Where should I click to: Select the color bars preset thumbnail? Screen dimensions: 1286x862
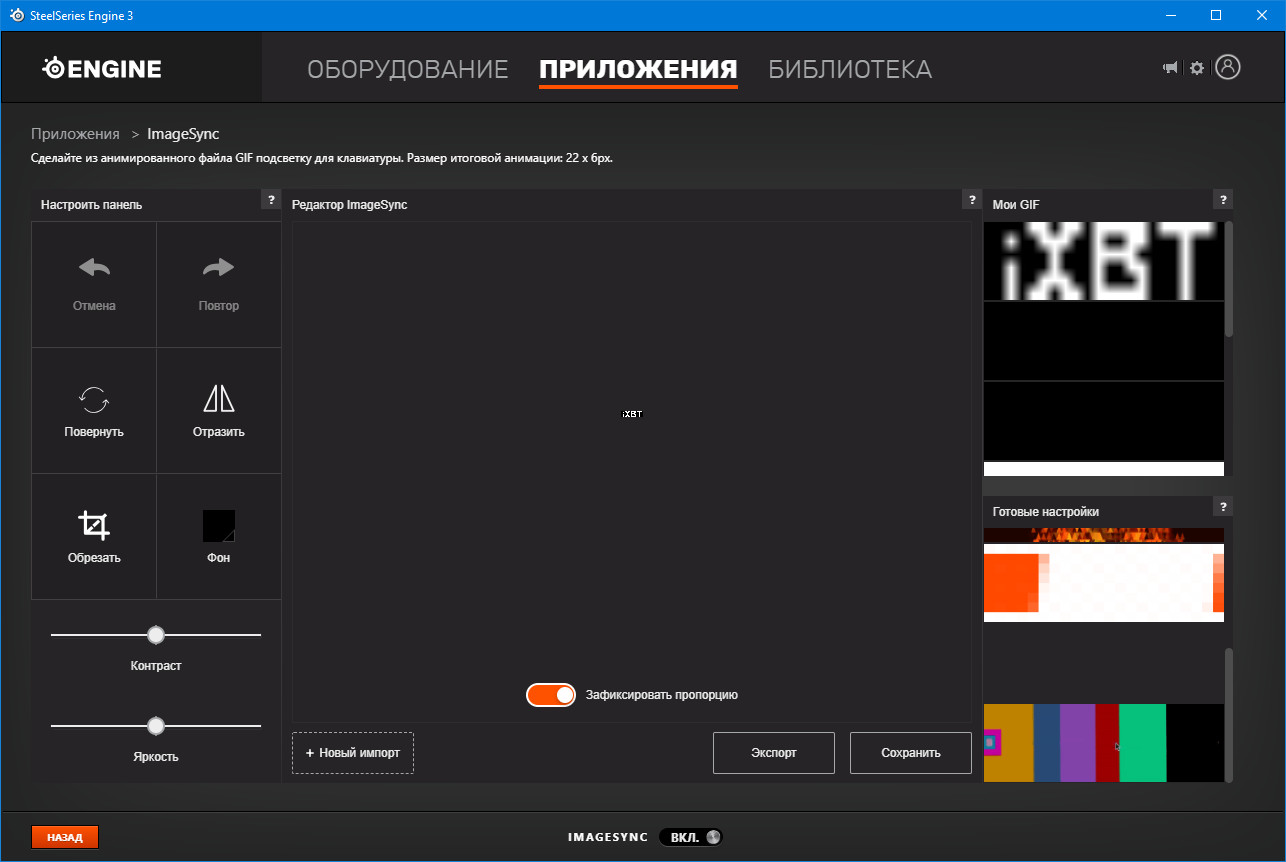click(1104, 743)
